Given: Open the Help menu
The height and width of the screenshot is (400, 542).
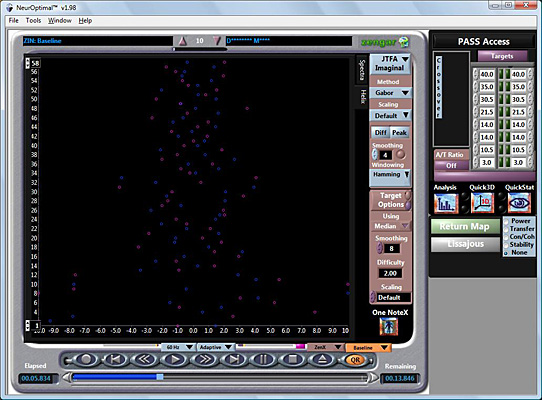Looking at the screenshot, I should point(85,20).
